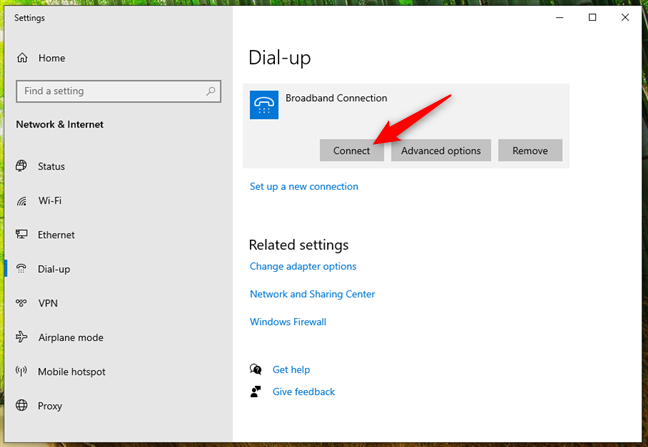Screen dimensions: 648x447
Task: Click the Dial-up phone icon in sidebar
Action: 21,269
